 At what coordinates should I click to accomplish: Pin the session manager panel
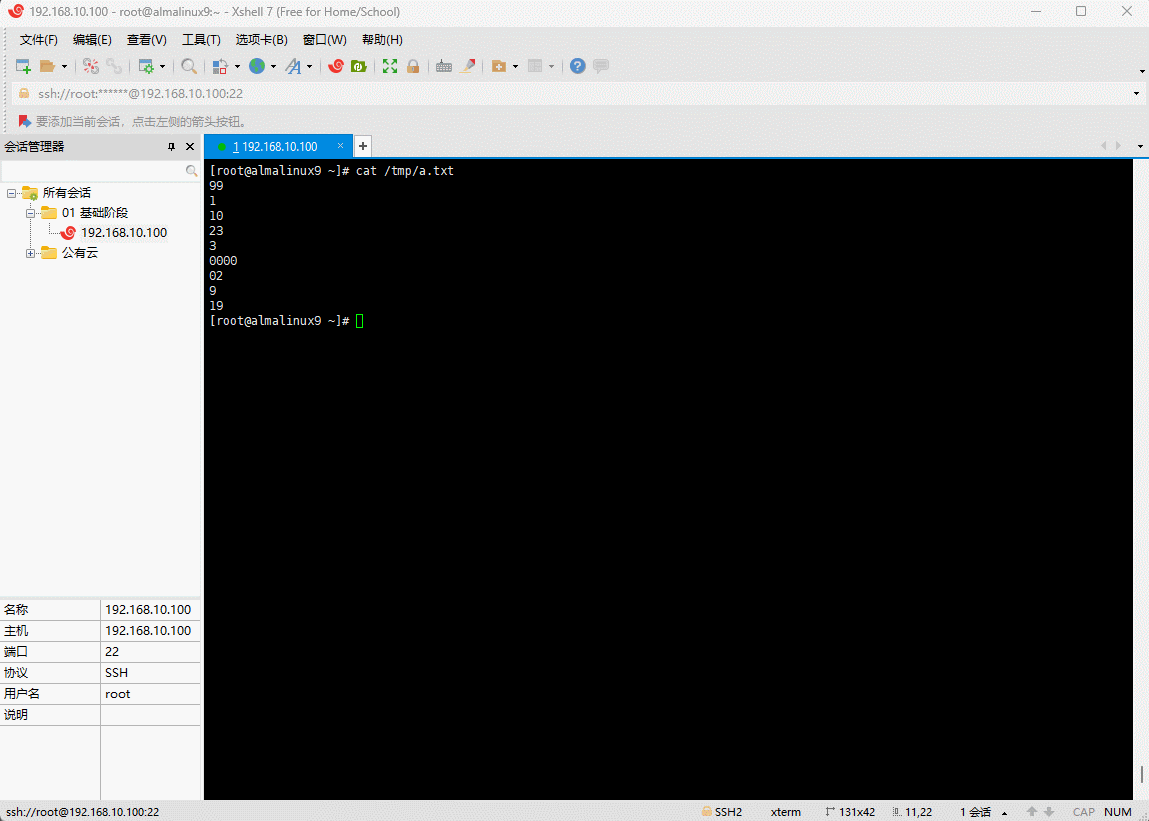point(171,147)
